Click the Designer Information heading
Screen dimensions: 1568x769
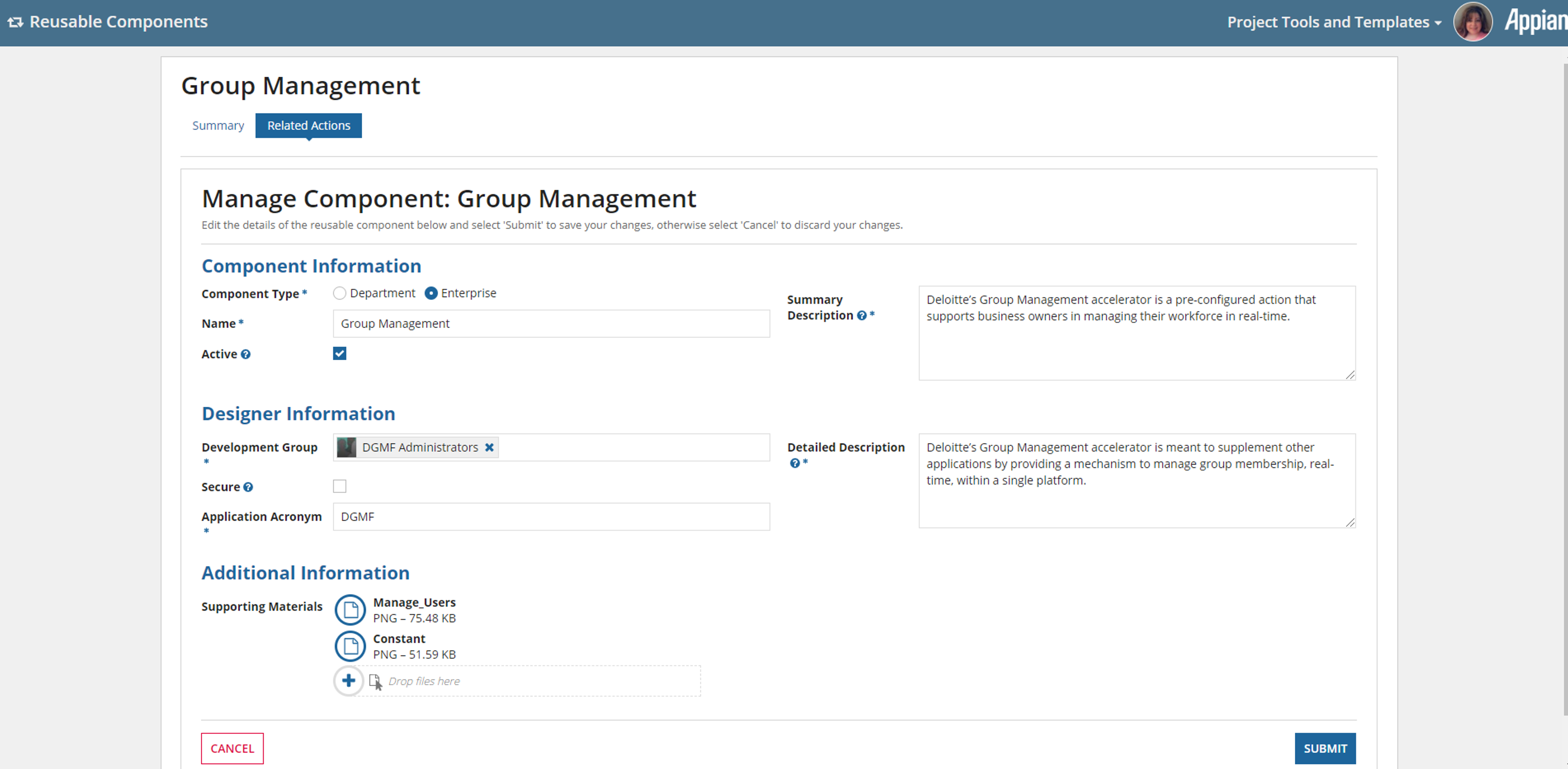click(298, 414)
